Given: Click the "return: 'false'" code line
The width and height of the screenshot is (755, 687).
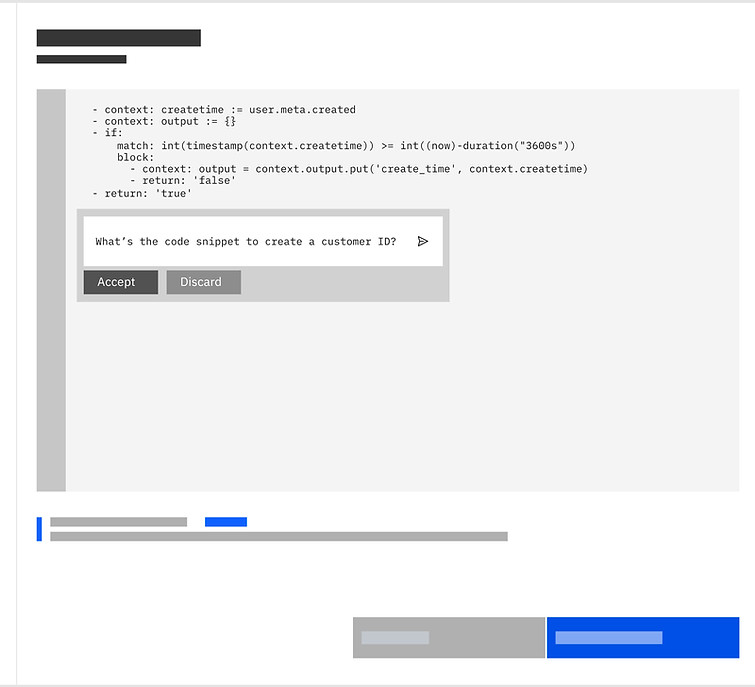Looking at the screenshot, I should tap(182, 181).
